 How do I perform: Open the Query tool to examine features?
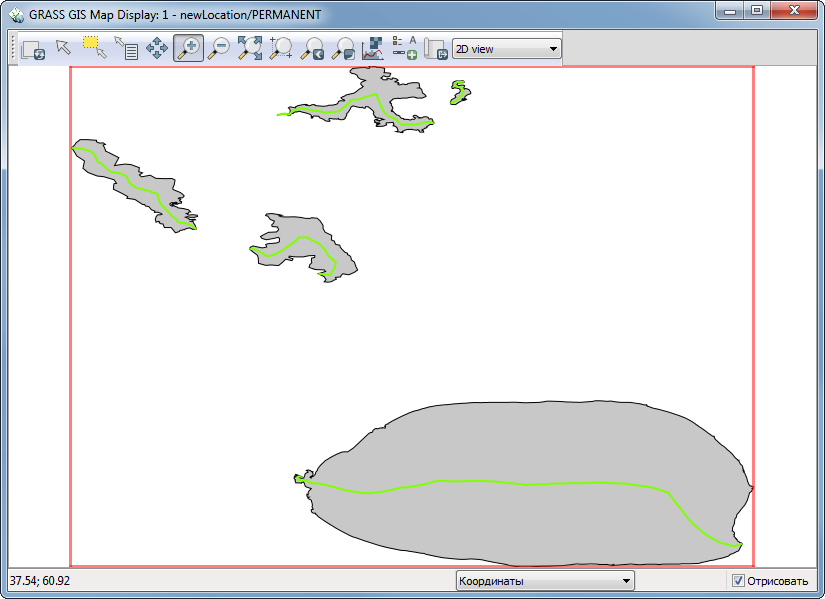click(x=131, y=47)
